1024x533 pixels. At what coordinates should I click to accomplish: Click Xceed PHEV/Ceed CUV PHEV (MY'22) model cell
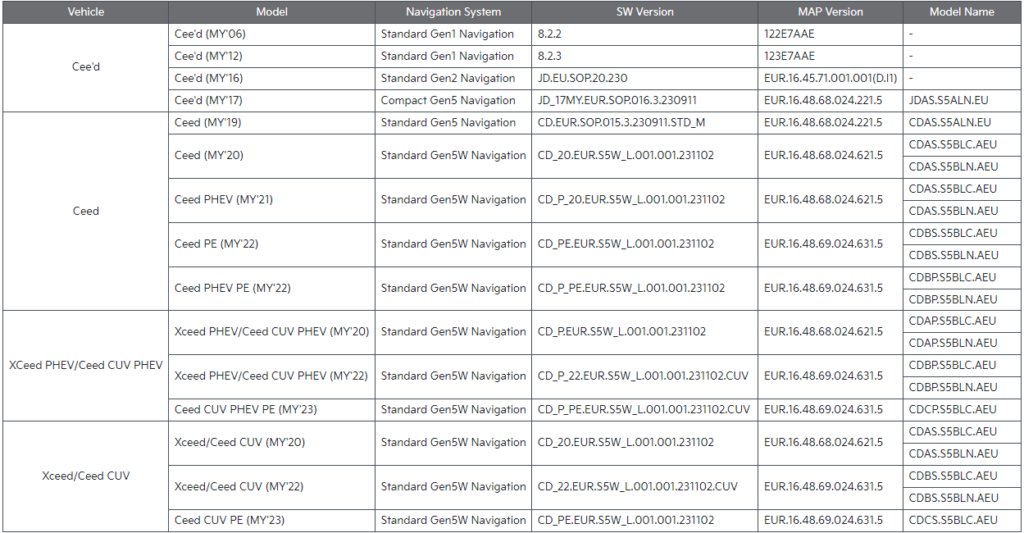coord(272,376)
